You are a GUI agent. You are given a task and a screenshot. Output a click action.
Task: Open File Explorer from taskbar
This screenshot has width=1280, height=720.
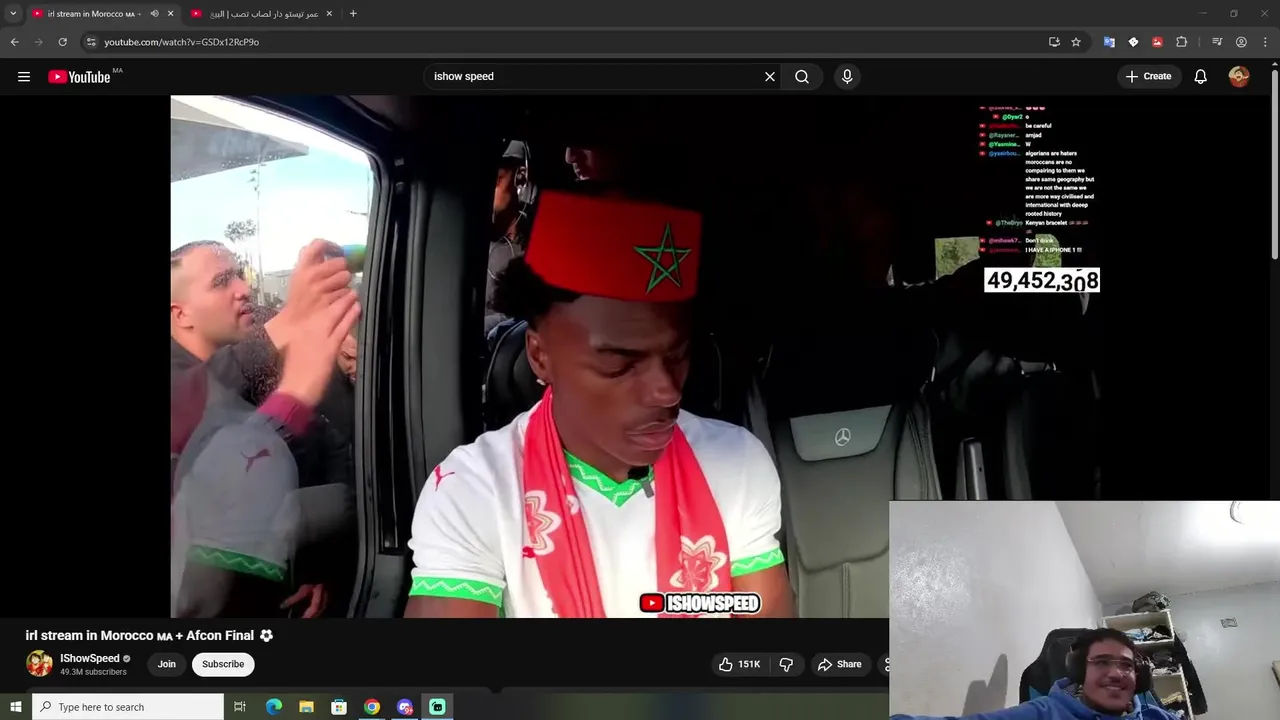point(306,707)
